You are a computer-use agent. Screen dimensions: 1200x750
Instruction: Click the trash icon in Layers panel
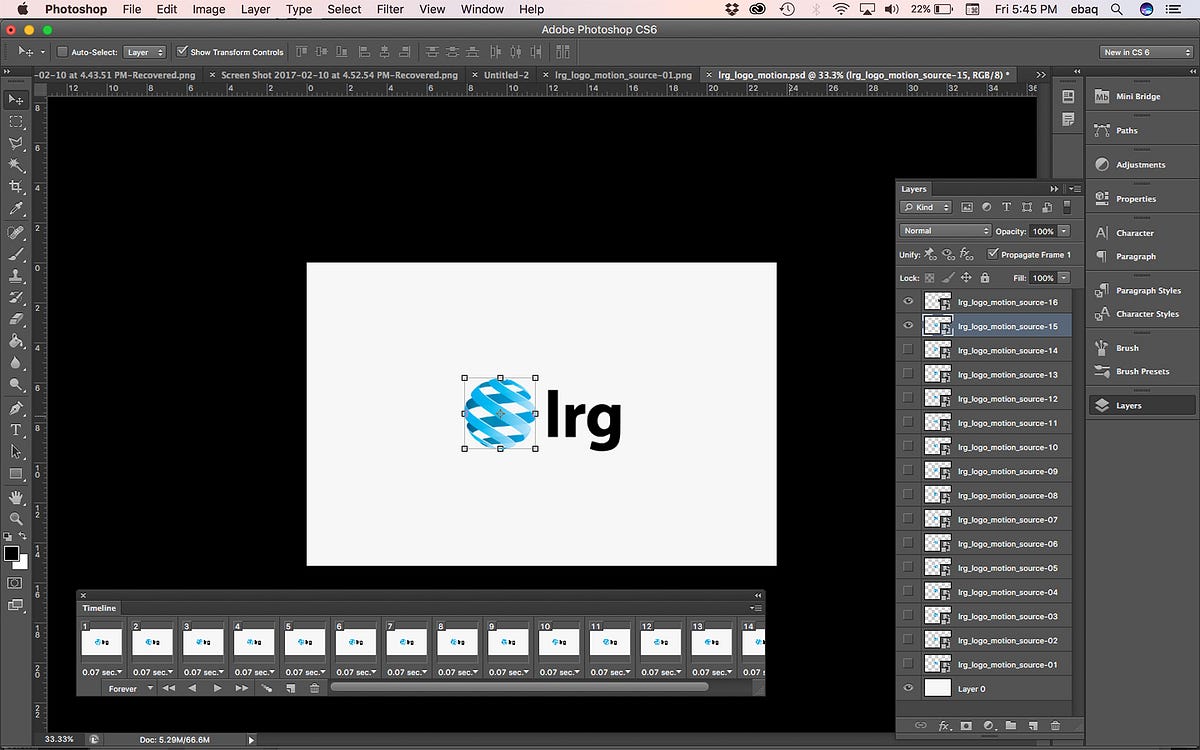click(x=1054, y=725)
